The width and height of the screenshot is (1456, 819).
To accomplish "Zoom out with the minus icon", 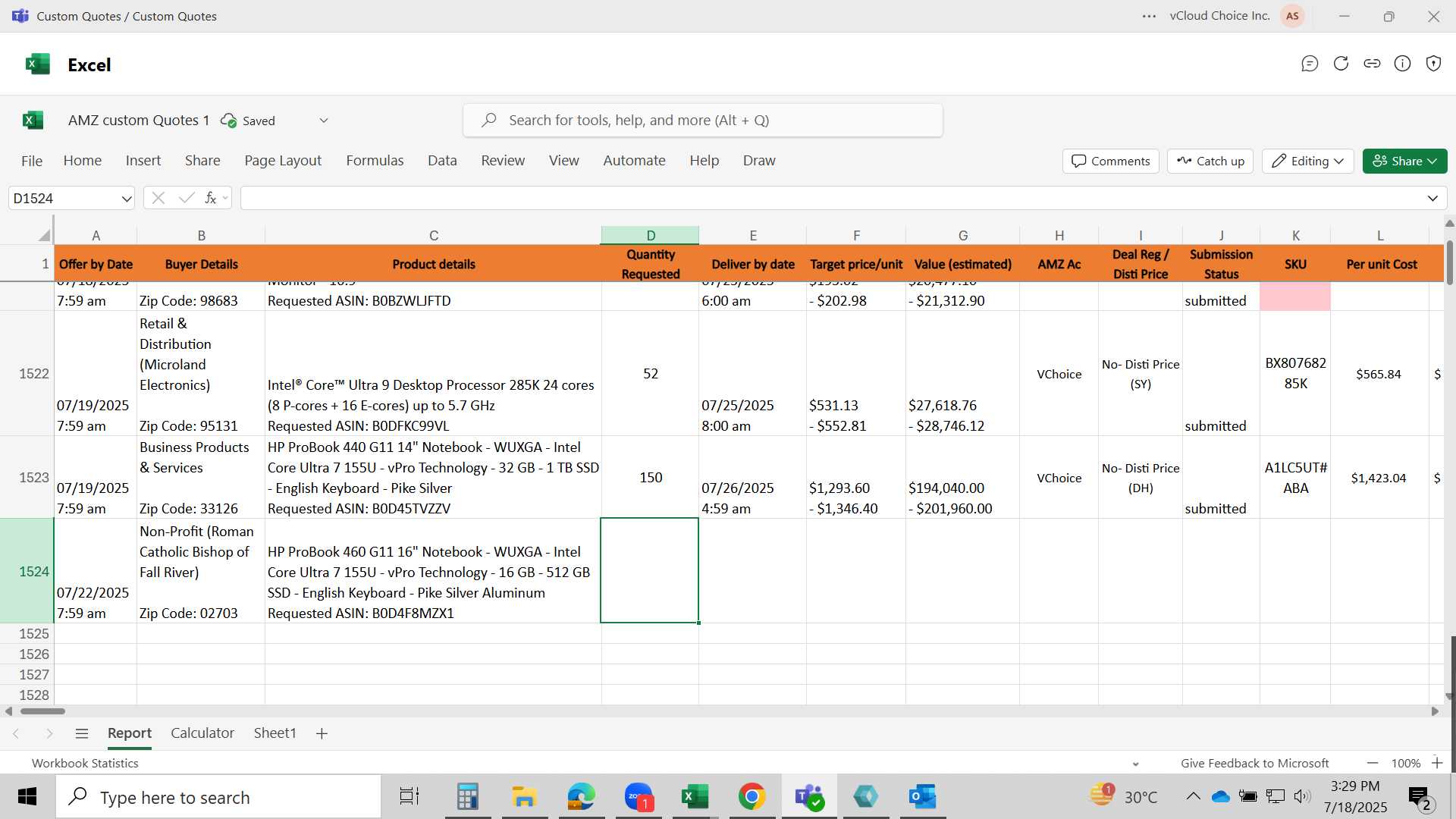I will [x=1373, y=763].
